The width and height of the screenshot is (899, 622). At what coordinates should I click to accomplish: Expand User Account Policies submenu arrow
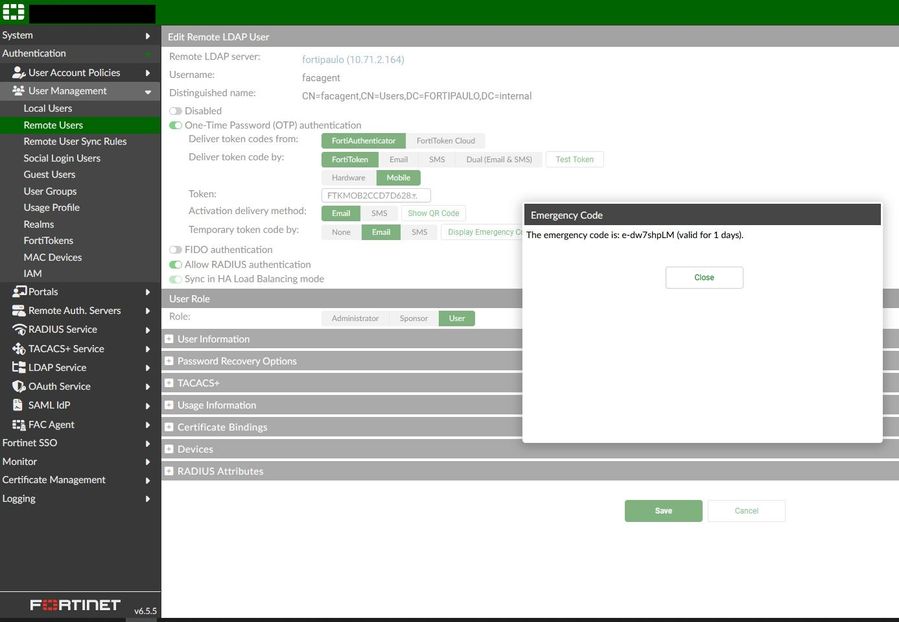[x=148, y=73]
